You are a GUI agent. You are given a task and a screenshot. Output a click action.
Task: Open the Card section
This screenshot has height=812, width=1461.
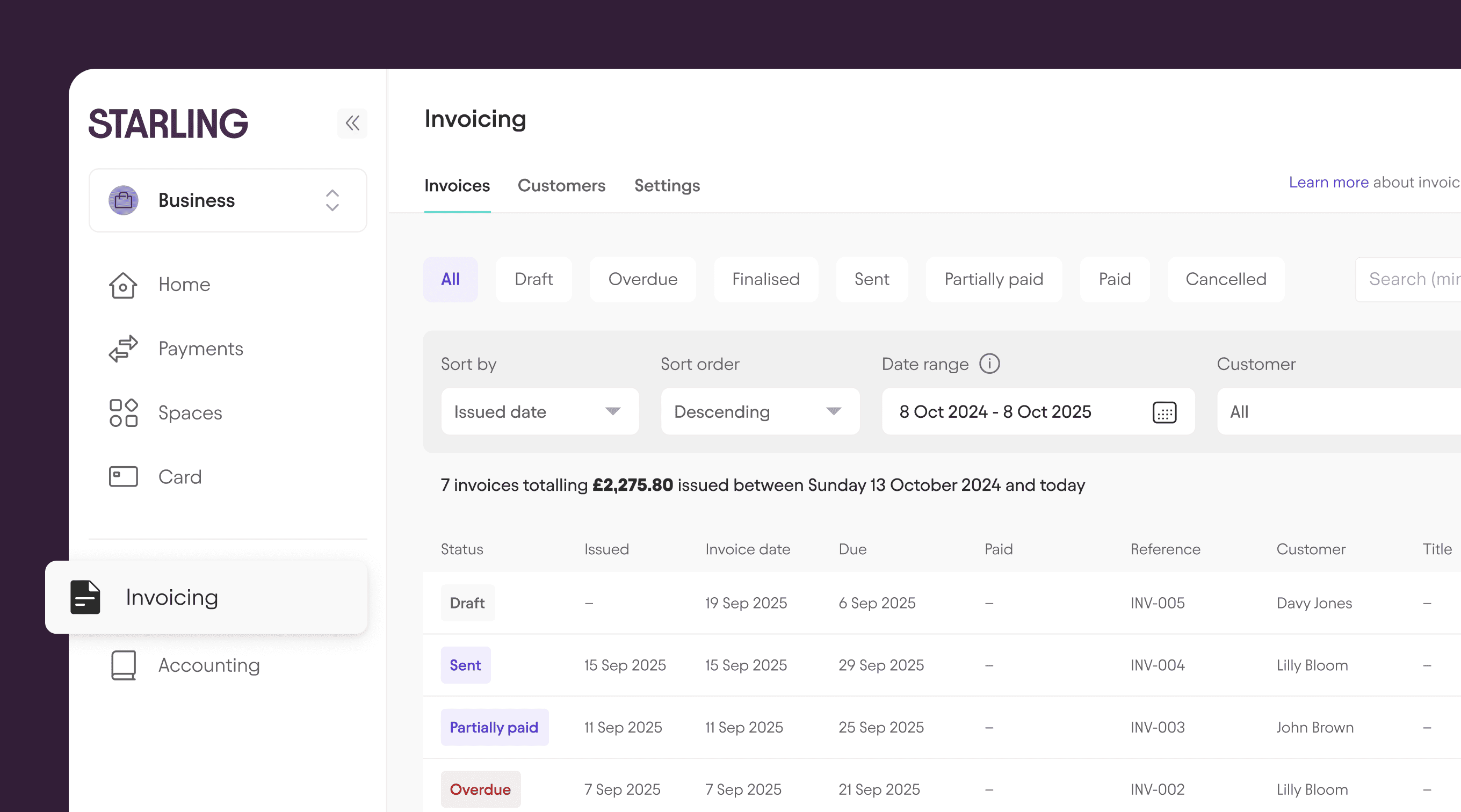coord(180,477)
